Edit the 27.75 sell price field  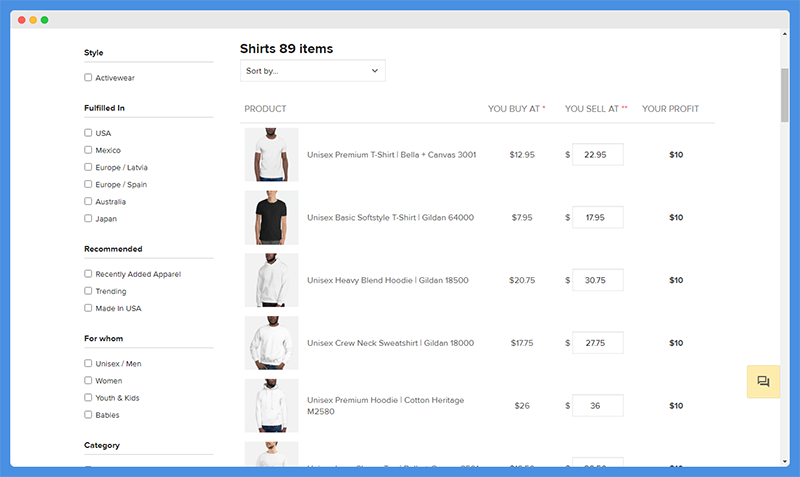[597, 343]
